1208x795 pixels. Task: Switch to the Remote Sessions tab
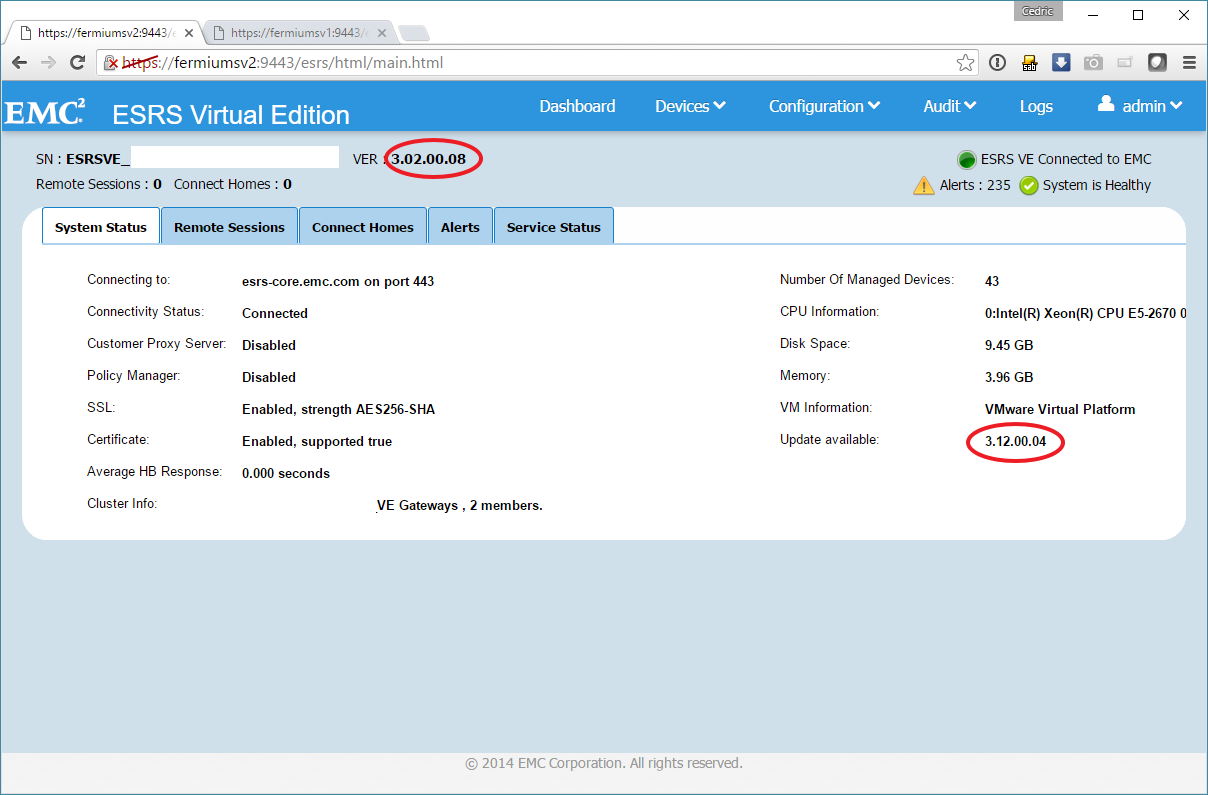229,227
